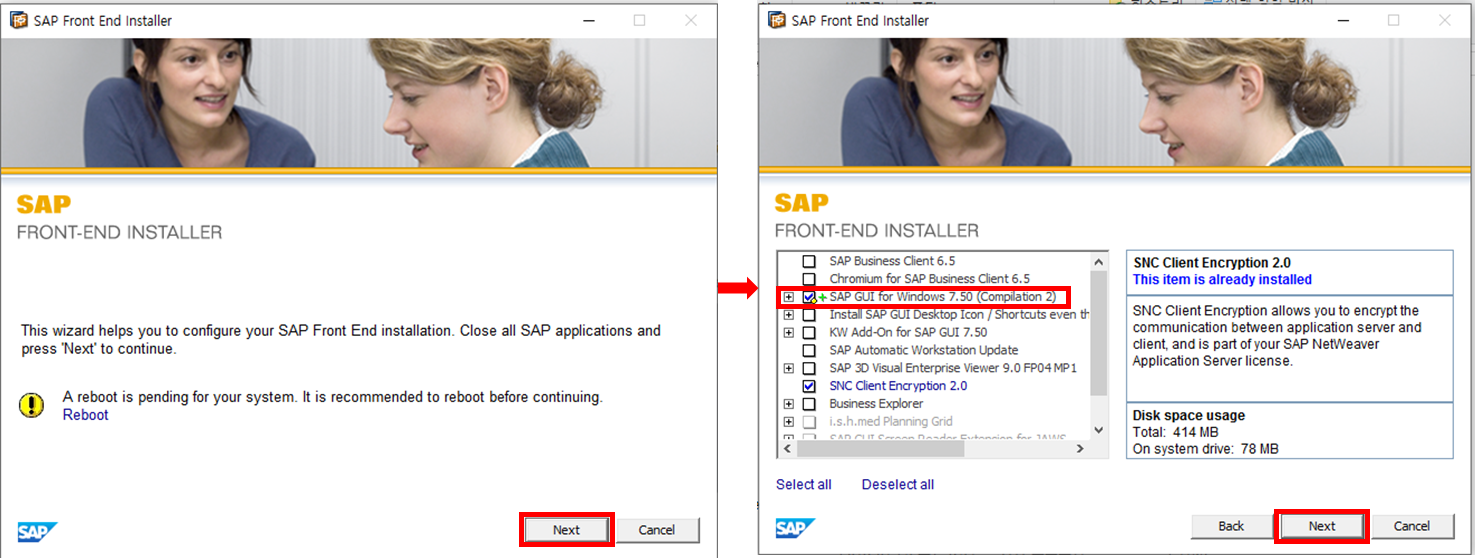The width and height of the screenshot is (1475, 558).
Task: Follow the Reboot link
Action: click(85, 415)
